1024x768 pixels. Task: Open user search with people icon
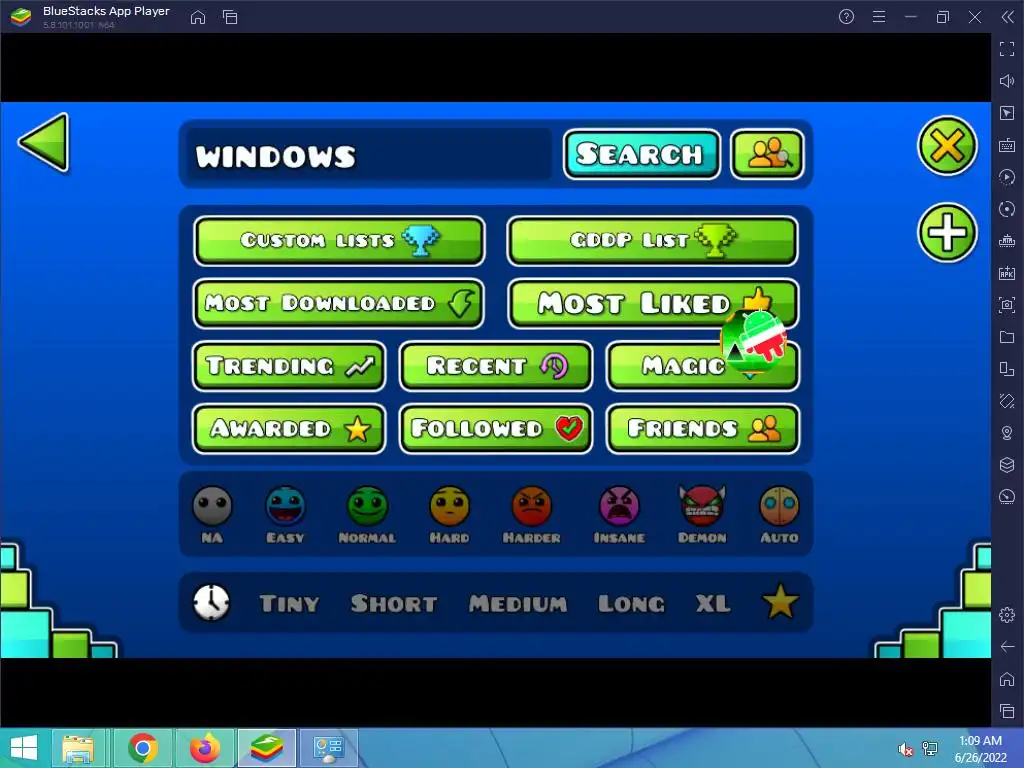(x=767, y=154)
